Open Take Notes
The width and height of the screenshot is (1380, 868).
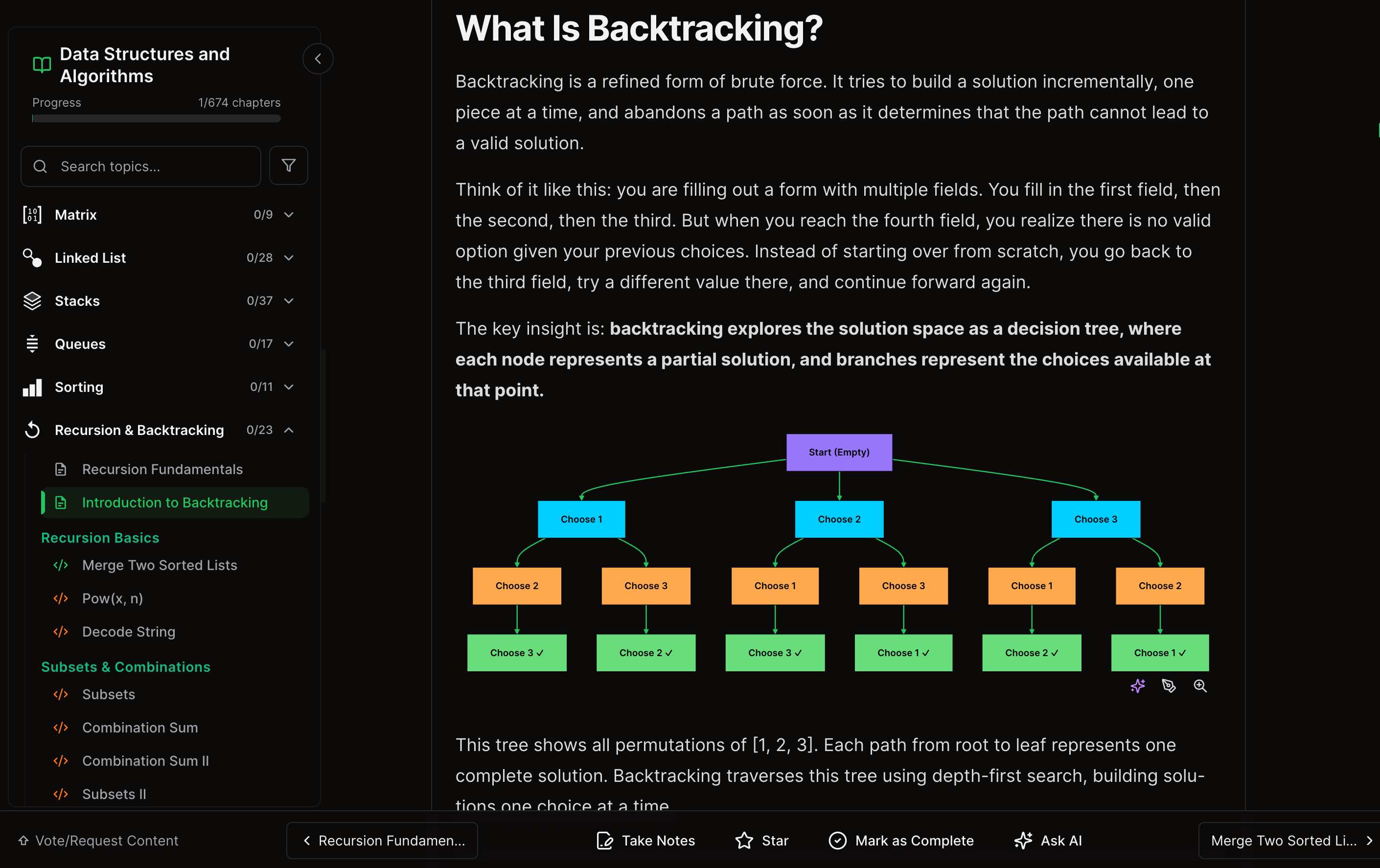click(x=646, y=841)
